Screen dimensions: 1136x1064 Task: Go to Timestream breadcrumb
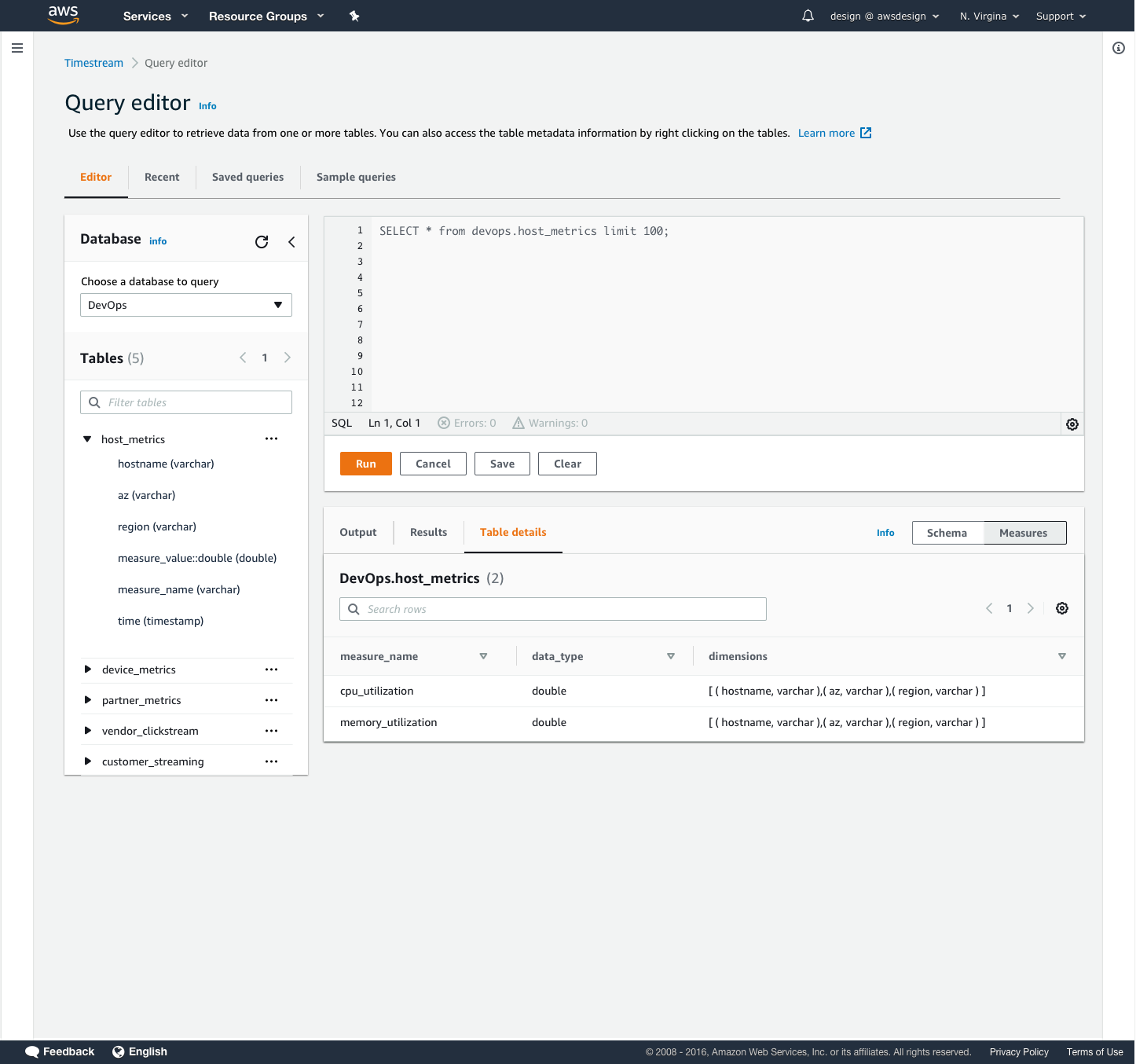(93, 63)
